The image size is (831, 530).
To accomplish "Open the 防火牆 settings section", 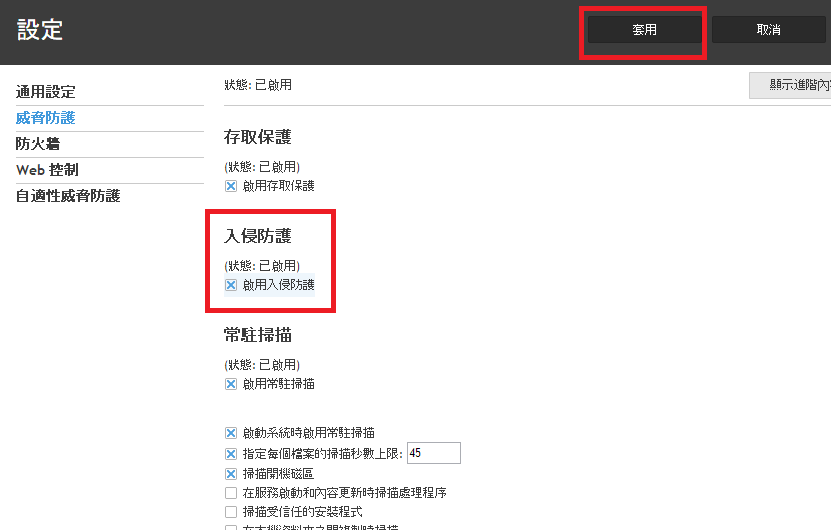I will [38, 144].
